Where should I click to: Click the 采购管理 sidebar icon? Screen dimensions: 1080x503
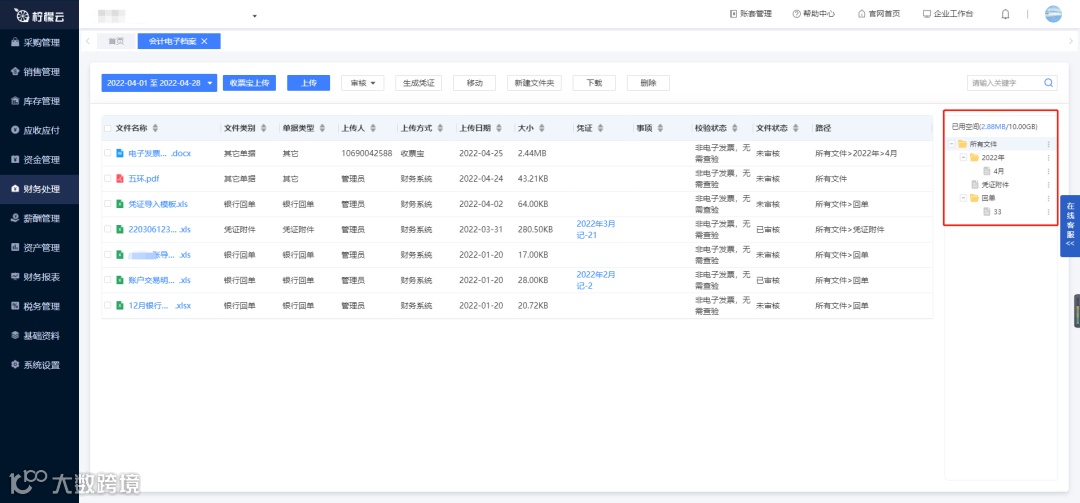(15, 43)
